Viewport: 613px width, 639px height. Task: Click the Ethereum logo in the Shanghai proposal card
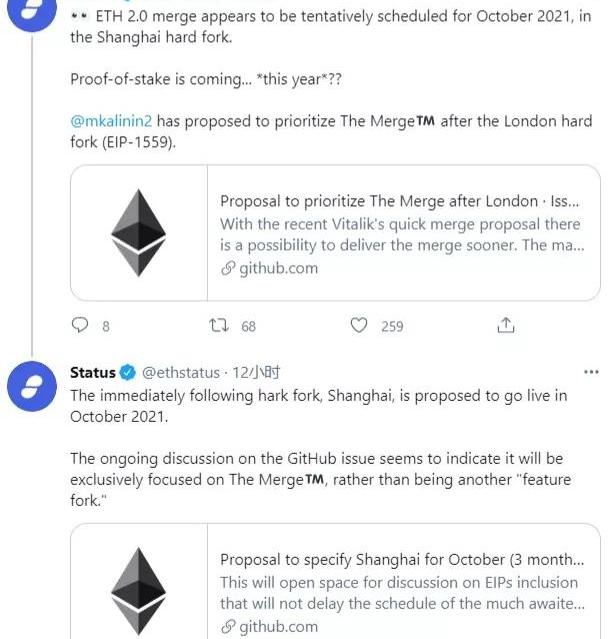tap(138, 592)
